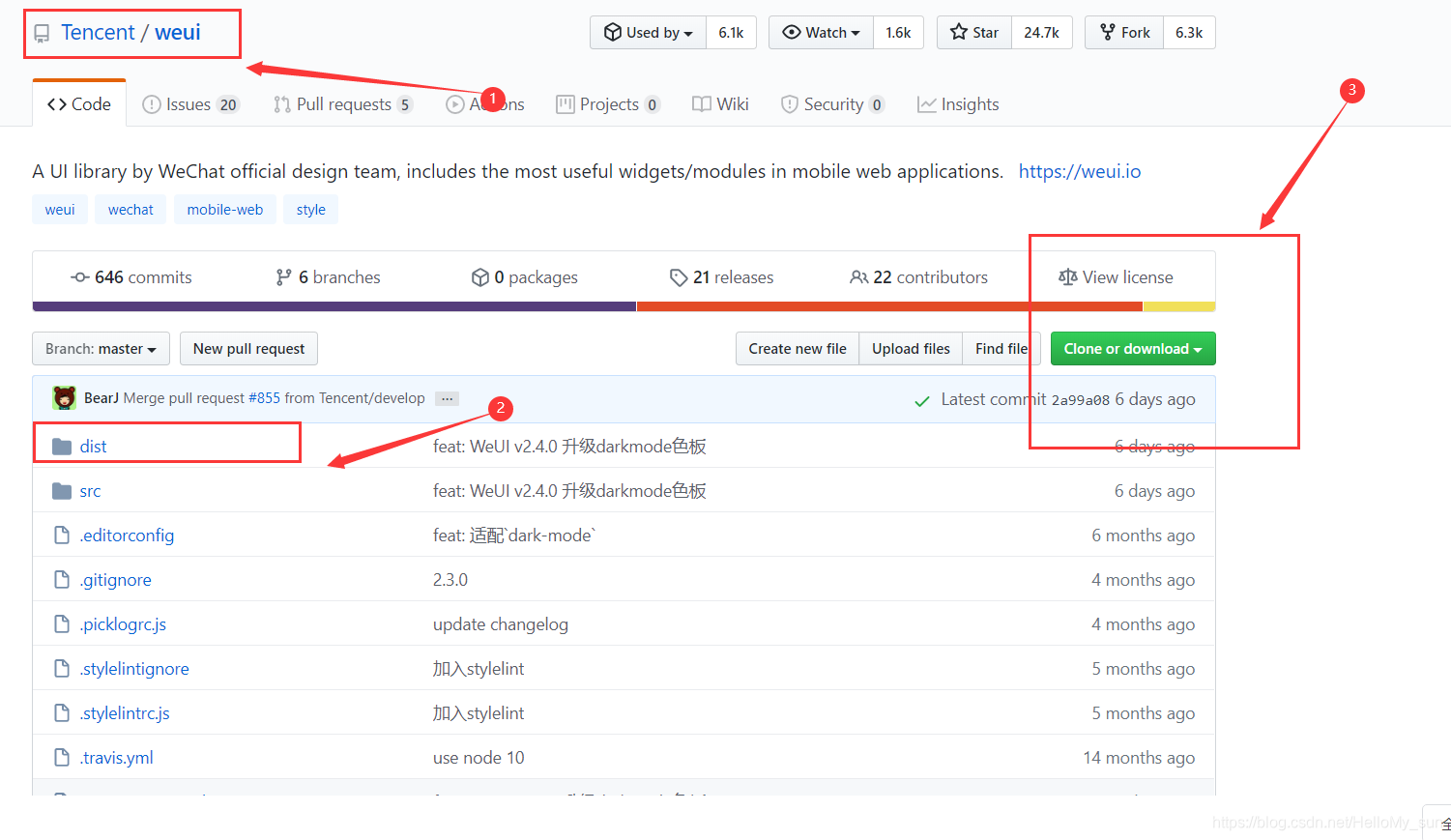Open the .stylelintignore file
Viewport: 1451px width, 840px height.
point(134,669)
